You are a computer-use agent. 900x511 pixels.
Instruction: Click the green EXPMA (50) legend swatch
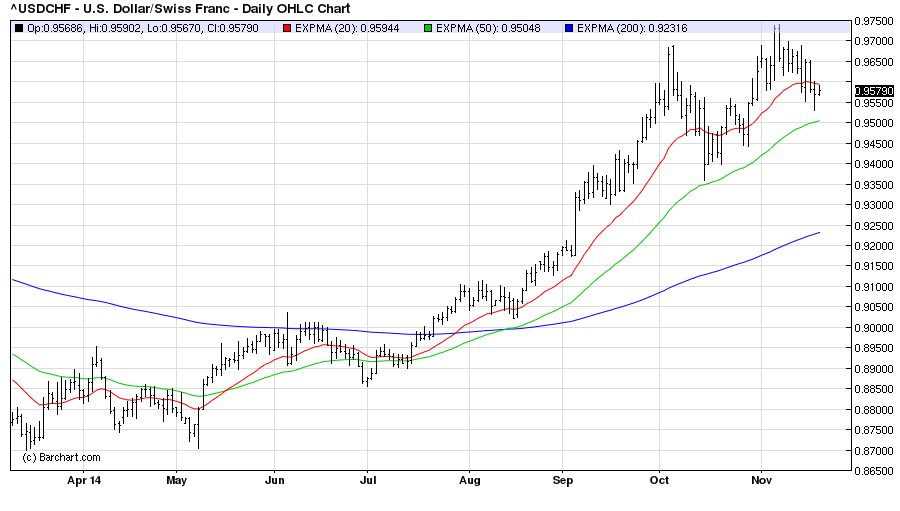[427, 27]
